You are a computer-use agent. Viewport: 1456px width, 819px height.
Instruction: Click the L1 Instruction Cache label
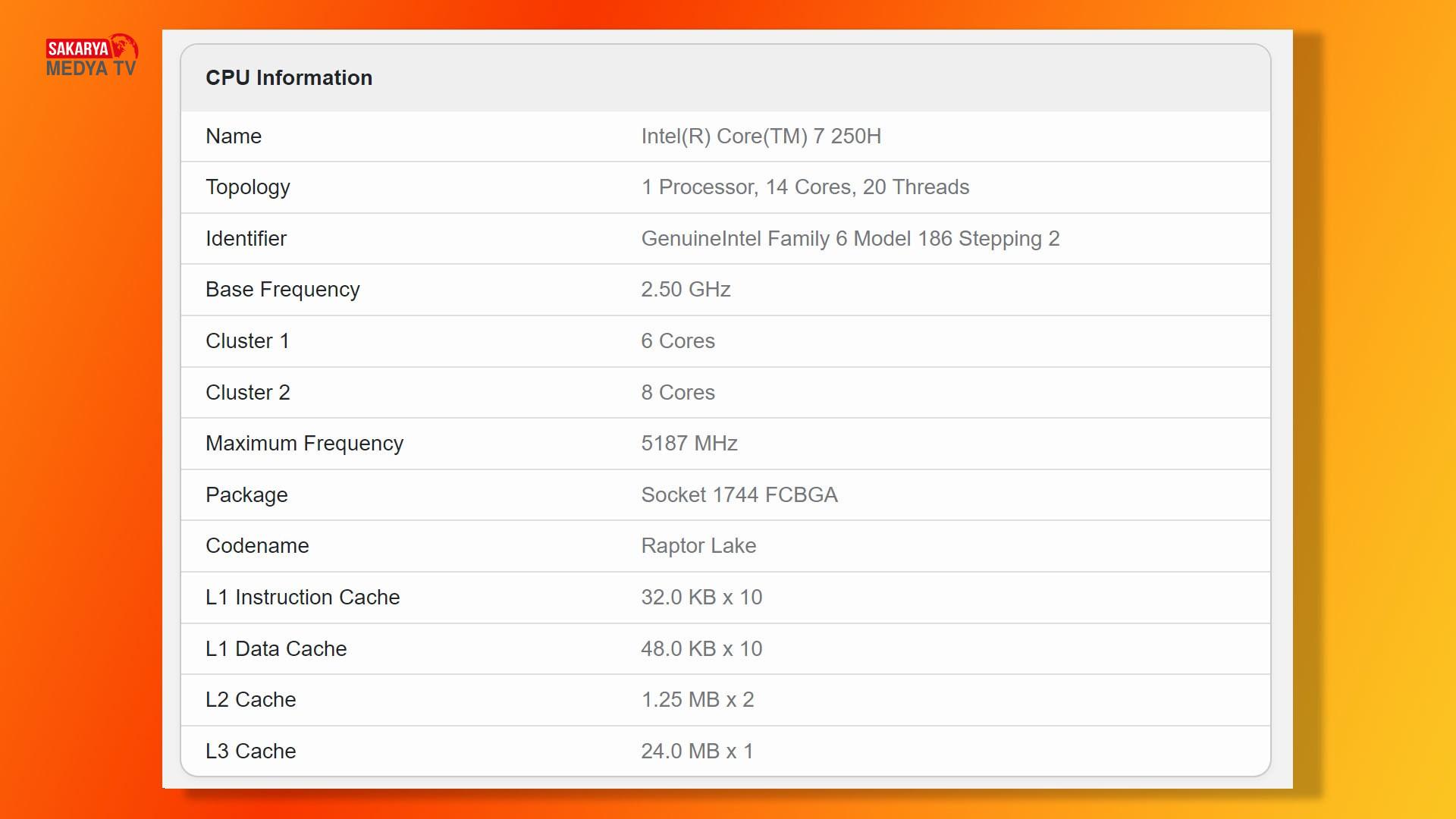pos(303,598)
